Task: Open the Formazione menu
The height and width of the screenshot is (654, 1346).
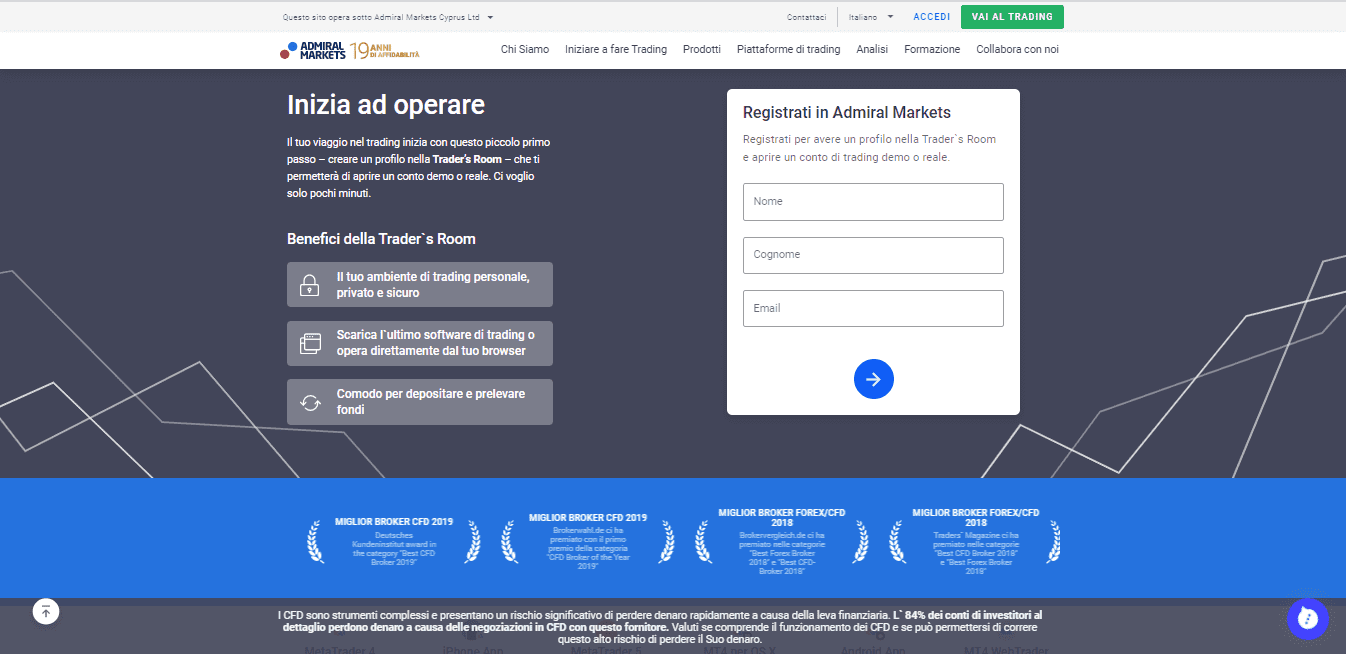Action: coord(932,49)
